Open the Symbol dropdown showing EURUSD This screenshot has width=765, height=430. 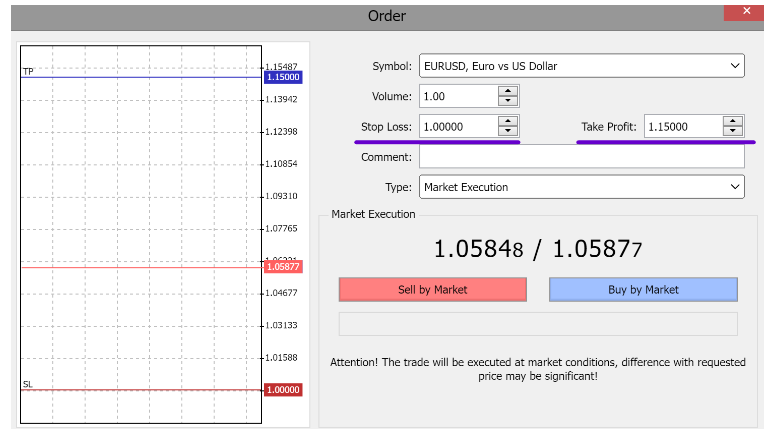pos(582,66)
